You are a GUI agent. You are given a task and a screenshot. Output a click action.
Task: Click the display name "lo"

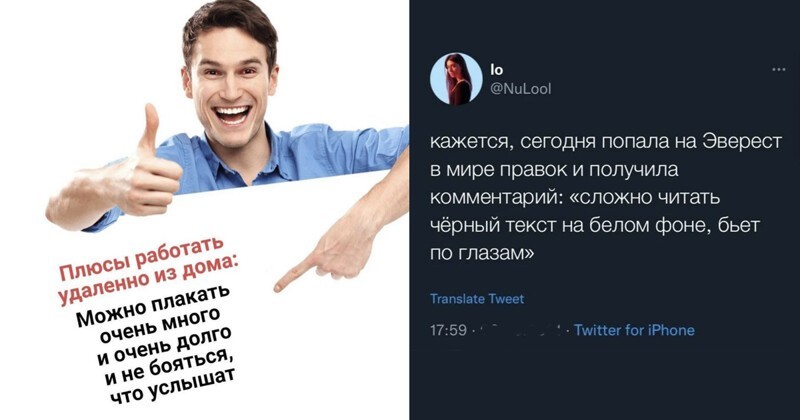pos(496,69)
